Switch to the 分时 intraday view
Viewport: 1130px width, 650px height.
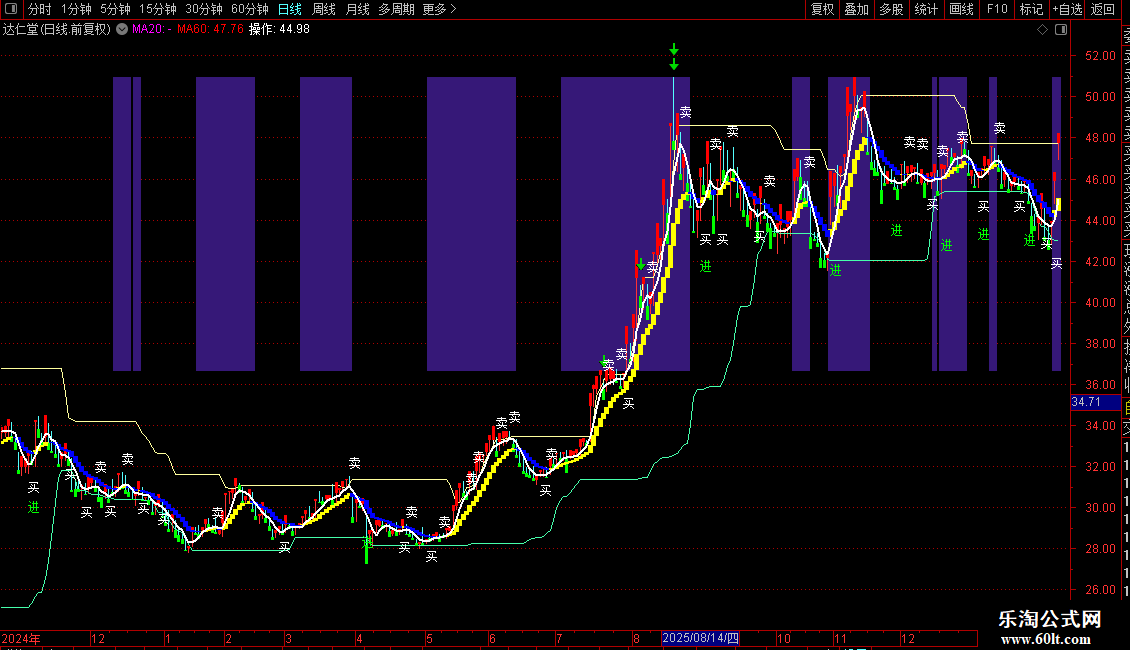coord(40,9)
